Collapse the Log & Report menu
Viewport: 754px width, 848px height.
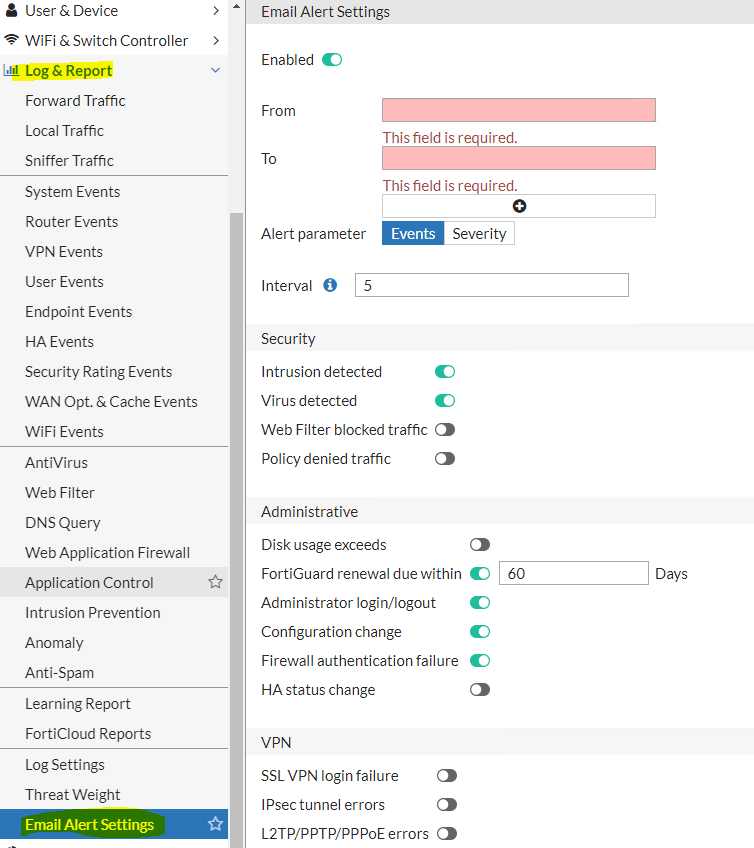[x=215, y=70]
